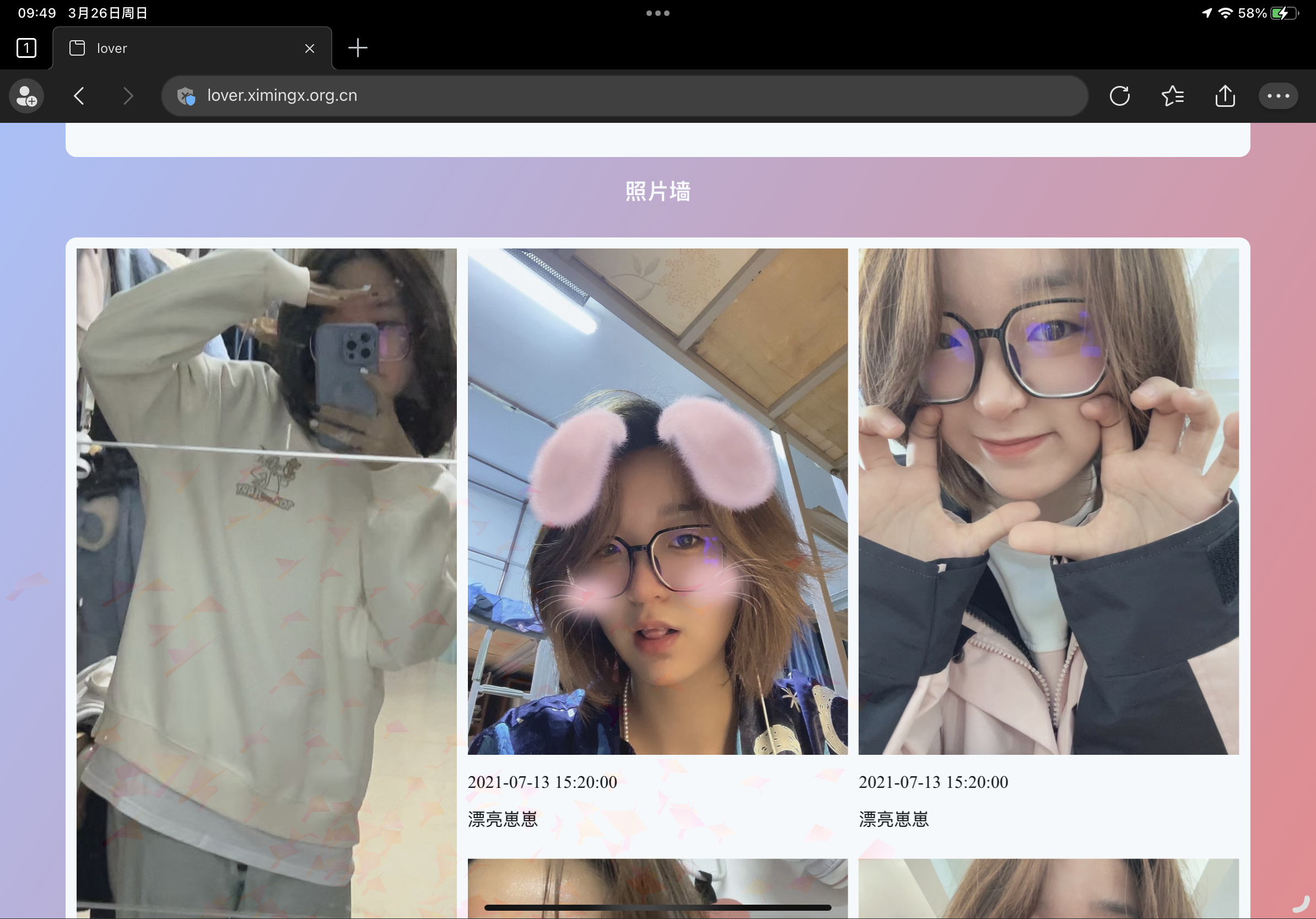The width and height of the screenshot is (1316, 919).
Task: Open the tab overview showing 1 tab
Action: pyautogui.click(x=26, y=47)
